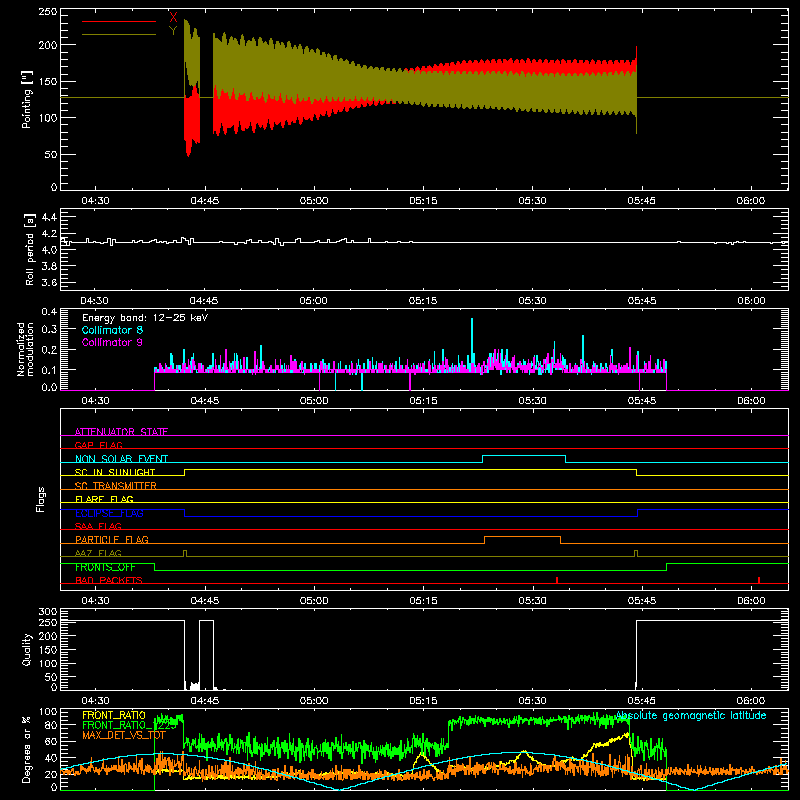Click the 300 value on Quality axis
This screenshot has height=800, width=800.
(x=47, y=612)
